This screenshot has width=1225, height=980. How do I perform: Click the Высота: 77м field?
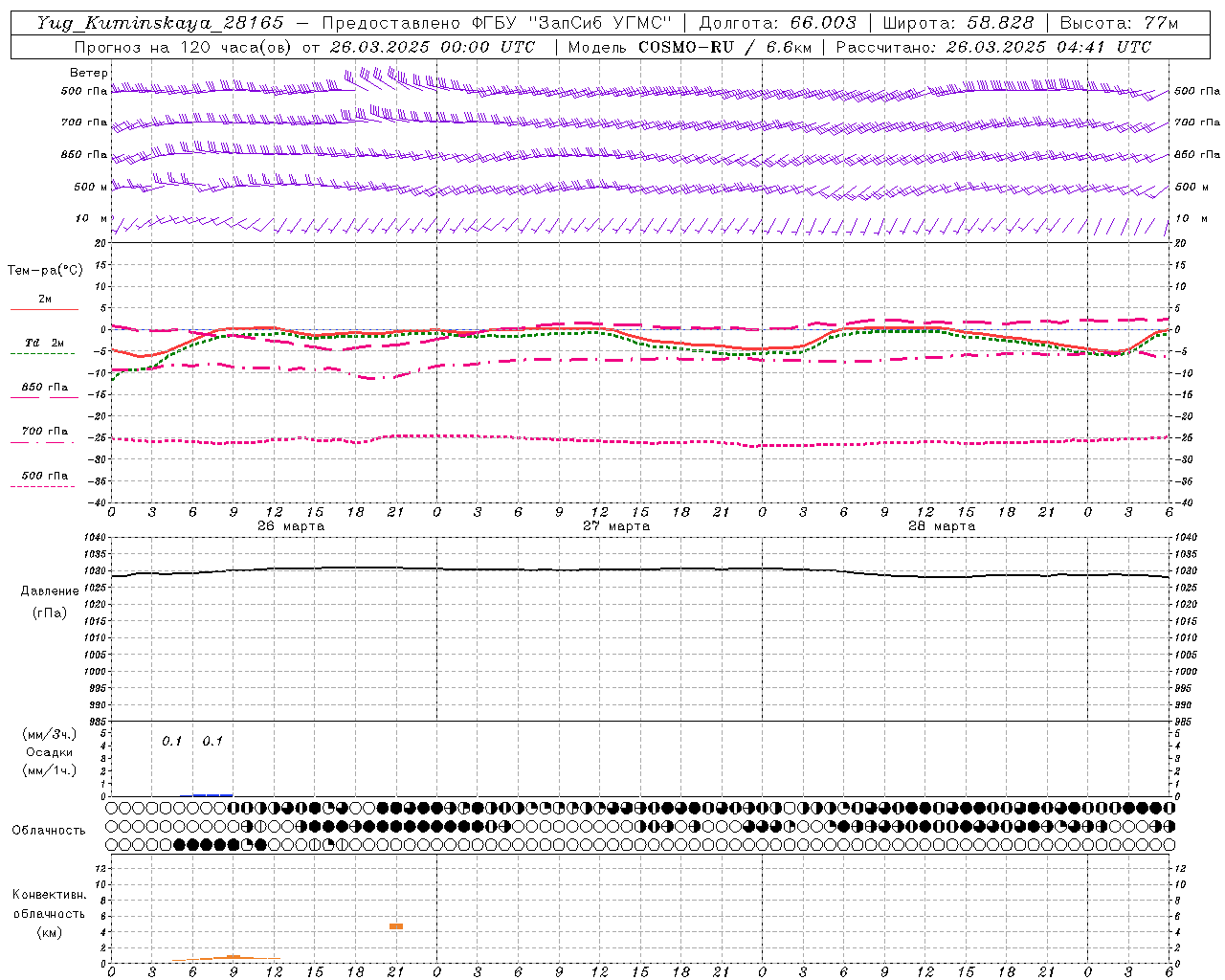[1119, 23]
